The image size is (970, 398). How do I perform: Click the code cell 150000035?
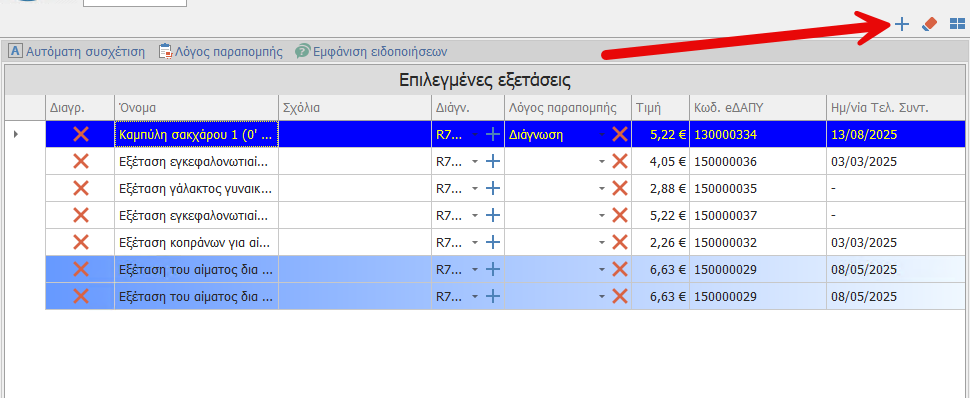point(758,188)
